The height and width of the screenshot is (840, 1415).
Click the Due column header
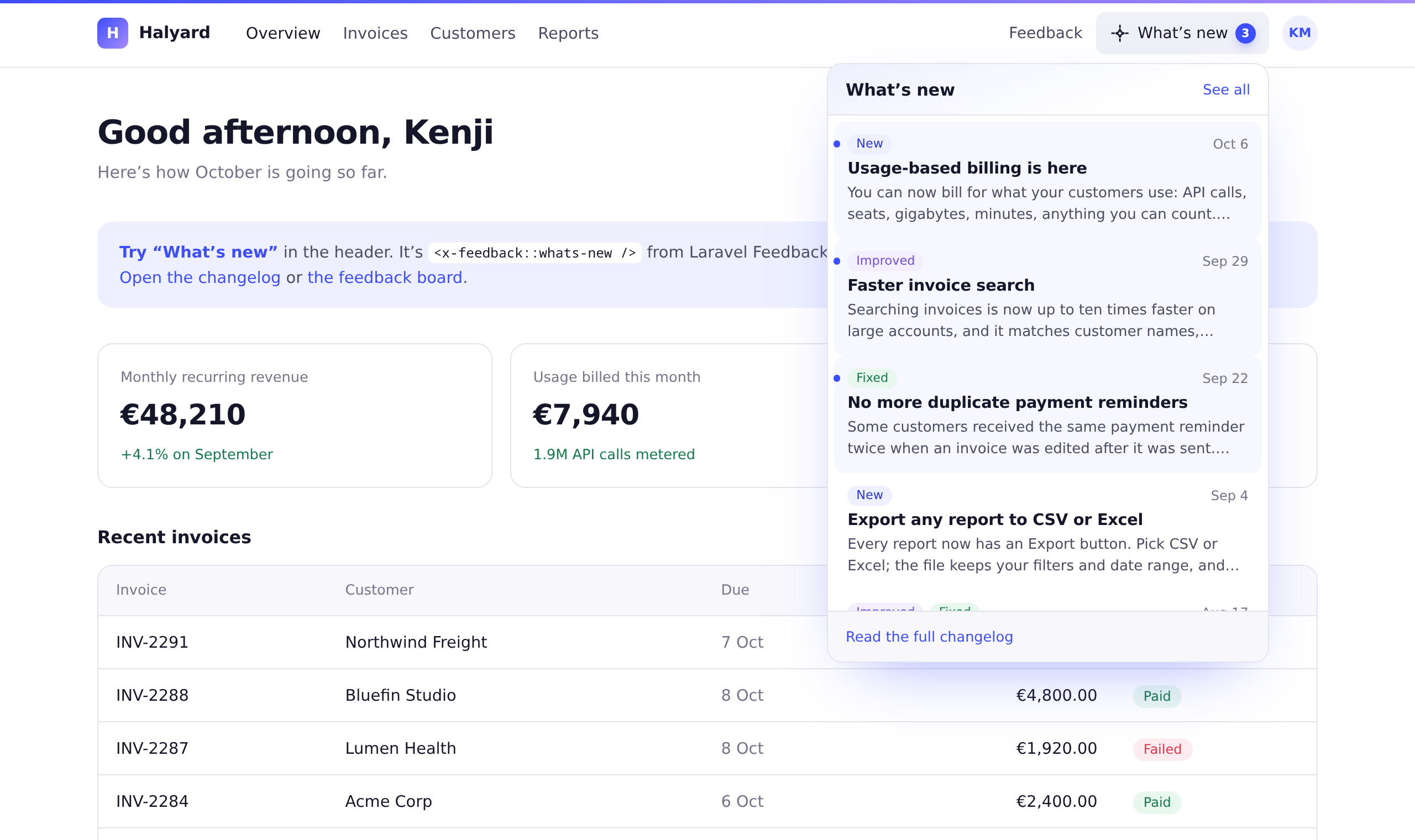click(x=735, y=590)
